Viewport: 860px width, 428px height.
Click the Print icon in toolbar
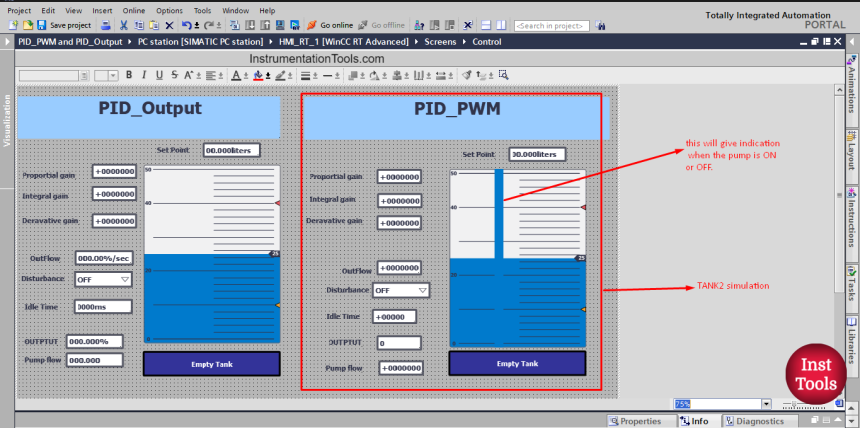[106, 25]
